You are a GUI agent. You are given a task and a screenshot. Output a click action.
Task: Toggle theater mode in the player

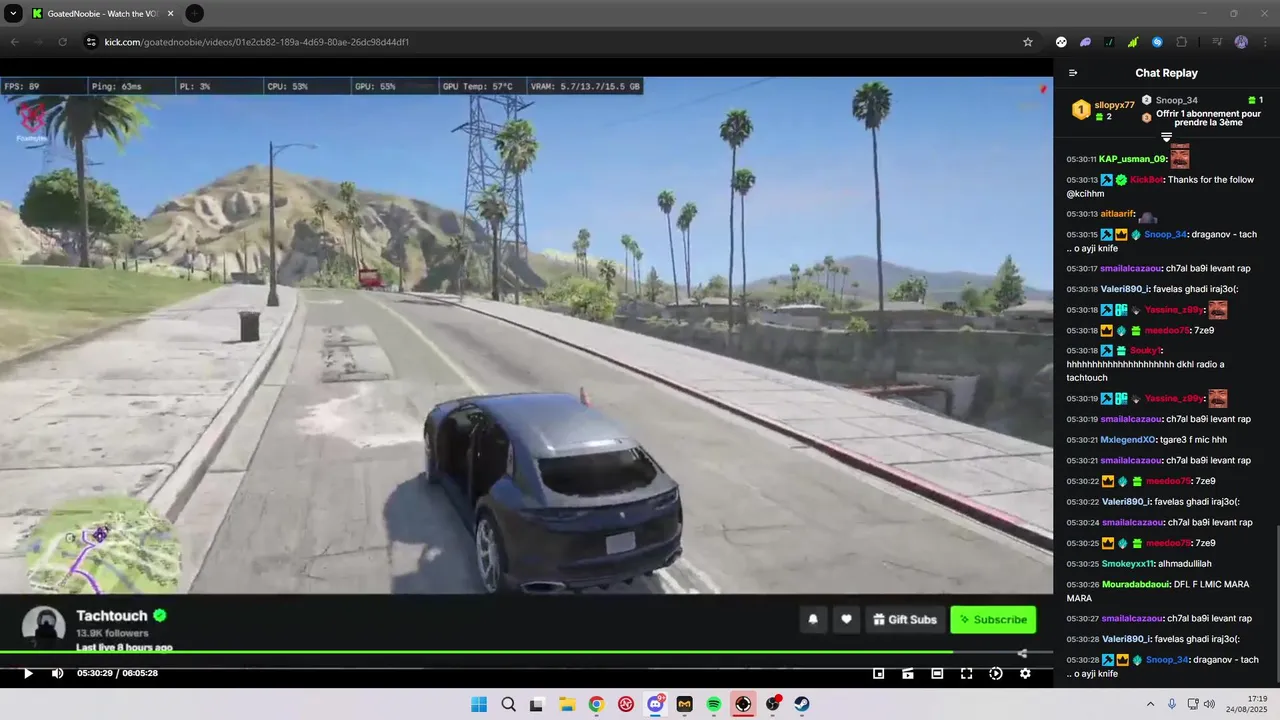(x=937, y=674)
